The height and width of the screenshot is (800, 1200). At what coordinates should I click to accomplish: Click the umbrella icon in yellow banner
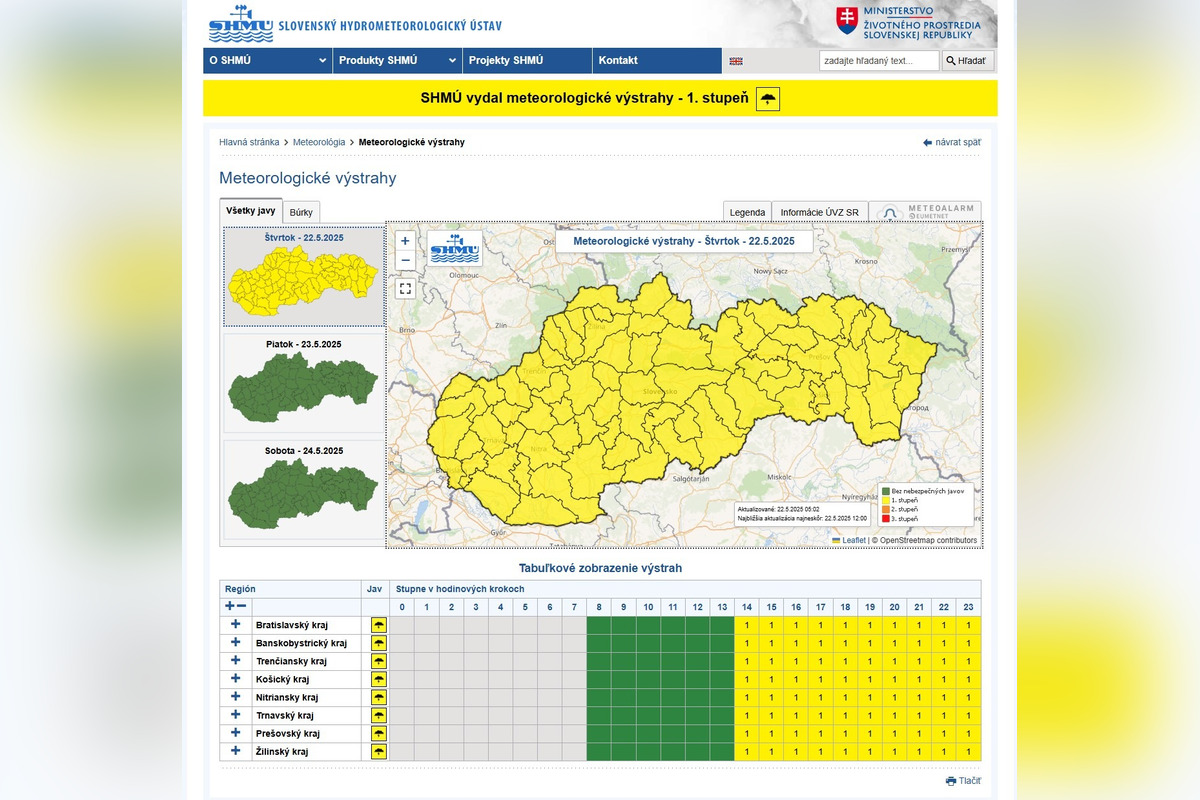click(x=768, y=98)
